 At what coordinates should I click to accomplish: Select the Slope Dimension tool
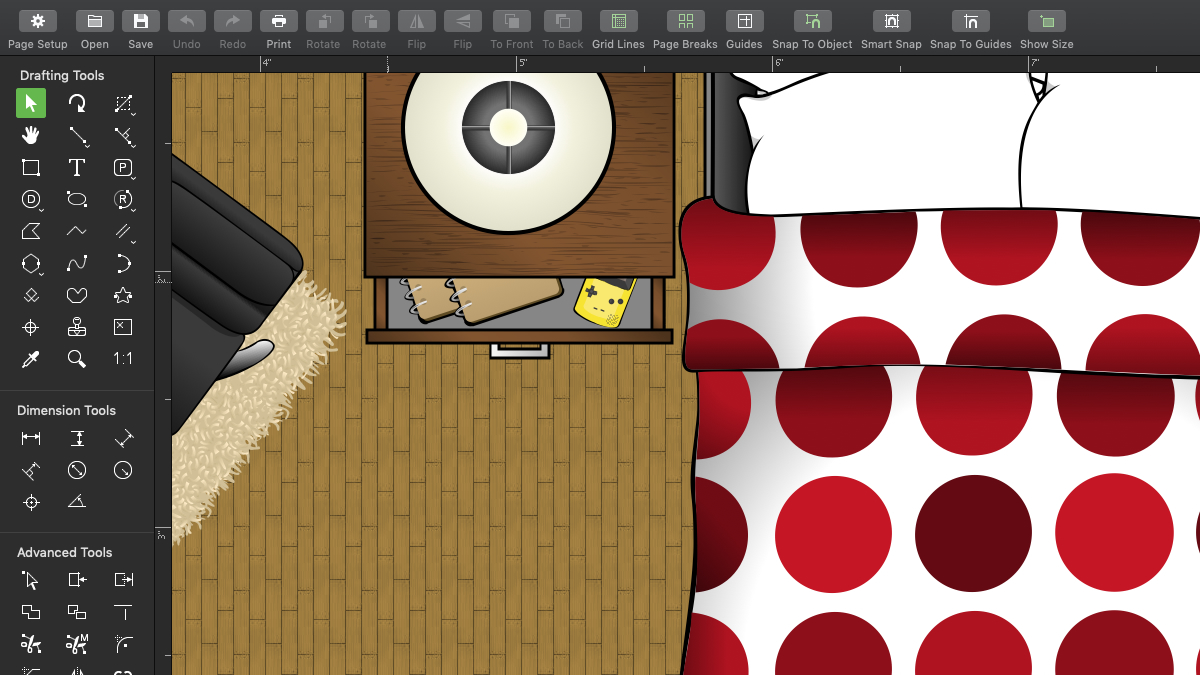coord(123,438)
